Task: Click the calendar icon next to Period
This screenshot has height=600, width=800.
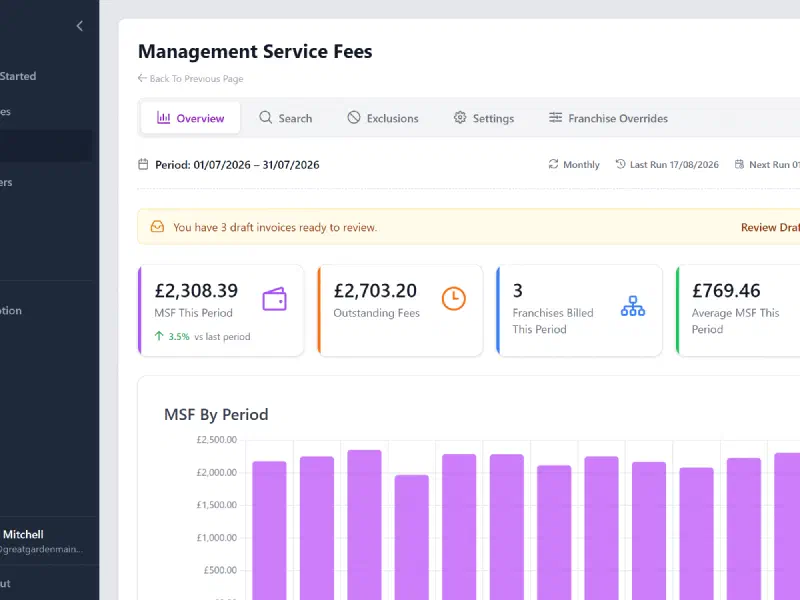Action: tap(143, 164)
